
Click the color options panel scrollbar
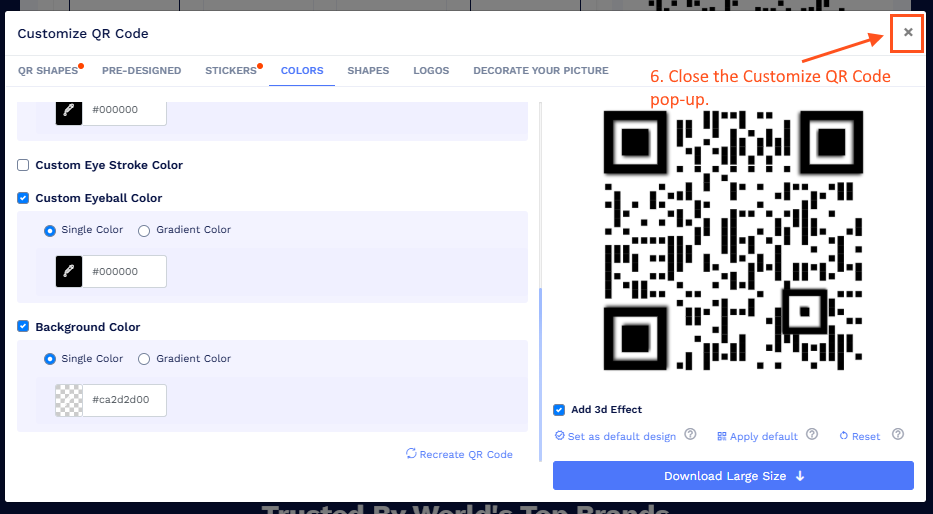[540, 375]
